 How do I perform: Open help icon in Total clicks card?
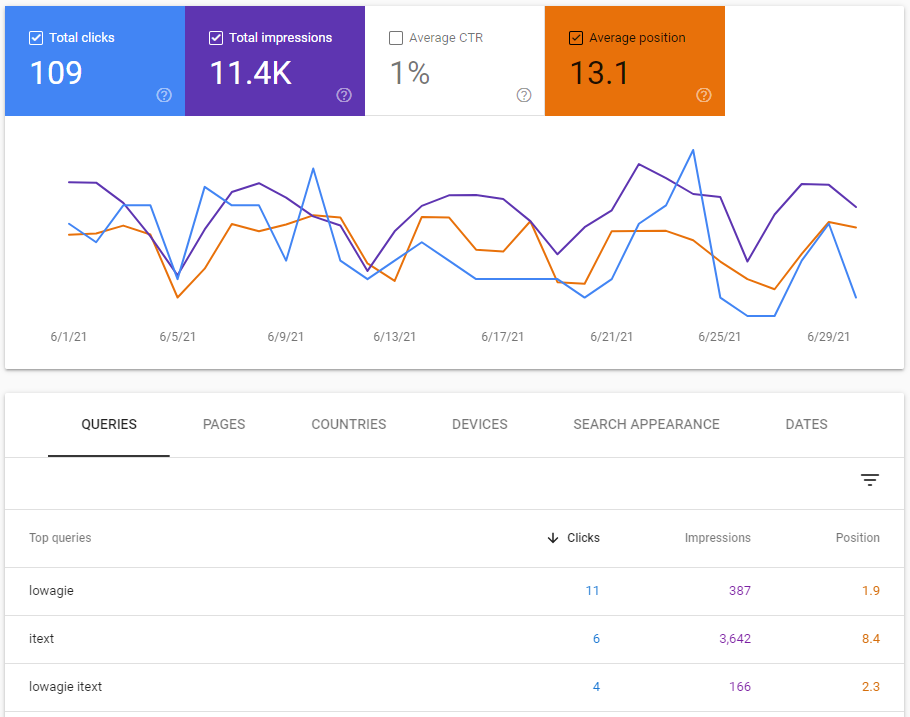pyautogui.click(x=164, y=95)
